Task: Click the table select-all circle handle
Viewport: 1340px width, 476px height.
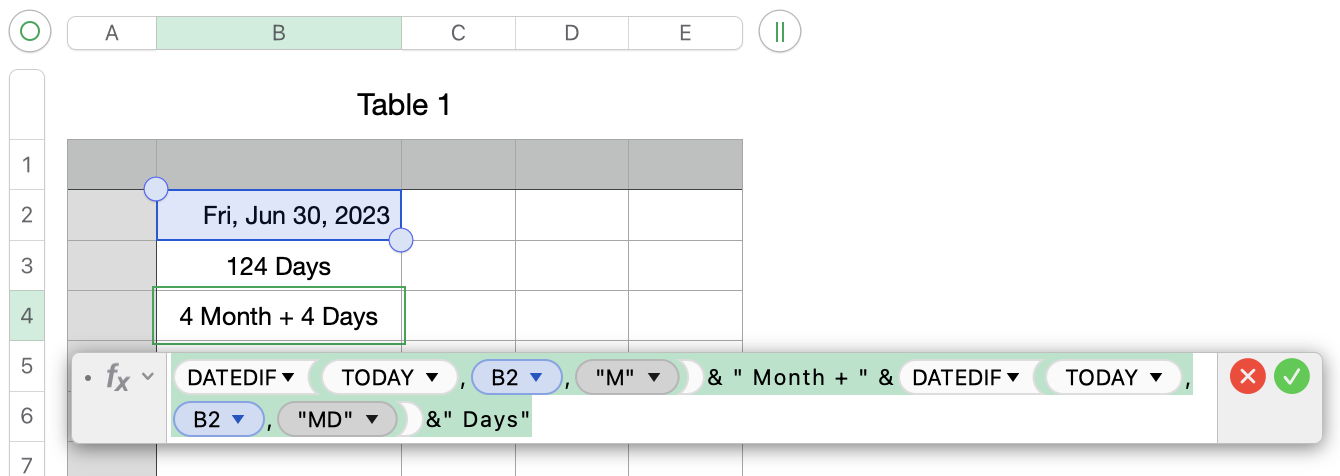Action: (x=30, y=32)
